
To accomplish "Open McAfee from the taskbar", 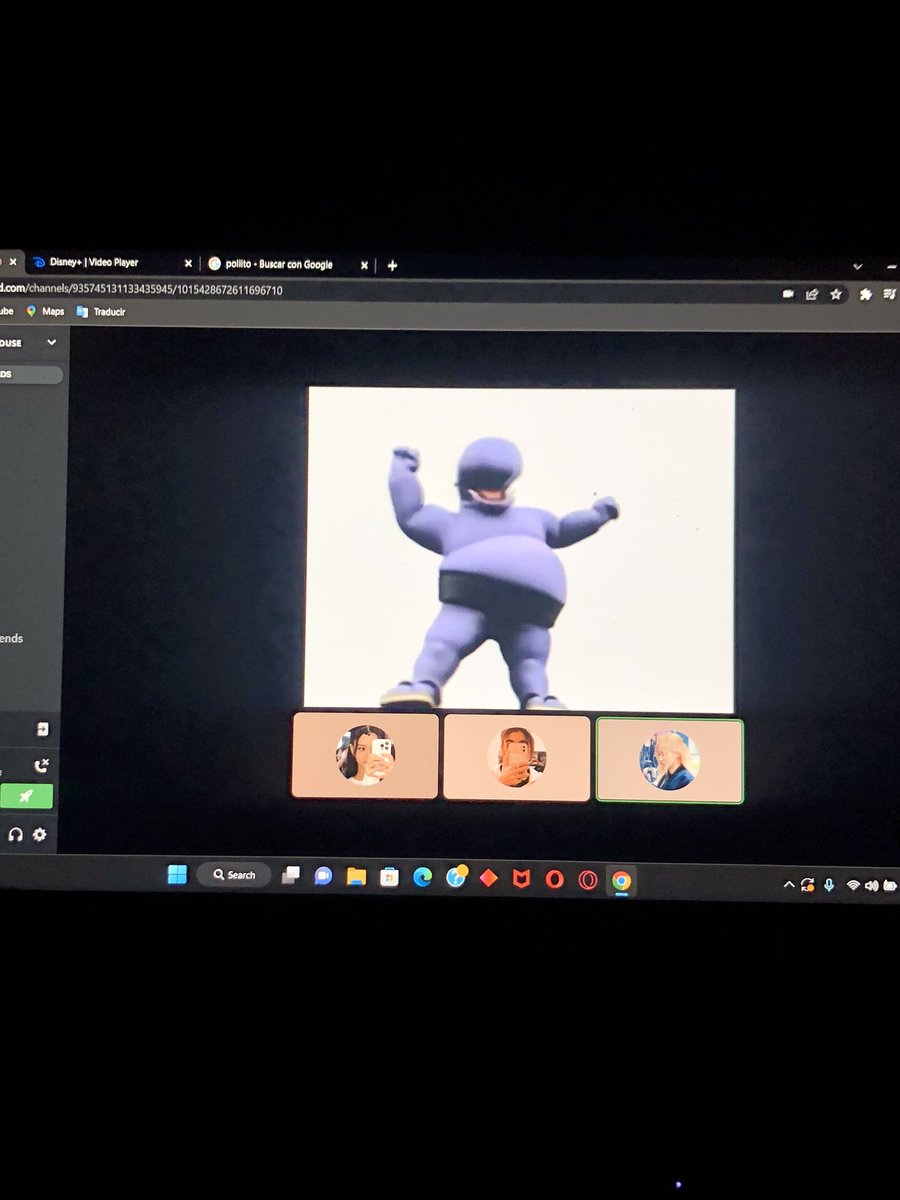I will pos(521,880).
